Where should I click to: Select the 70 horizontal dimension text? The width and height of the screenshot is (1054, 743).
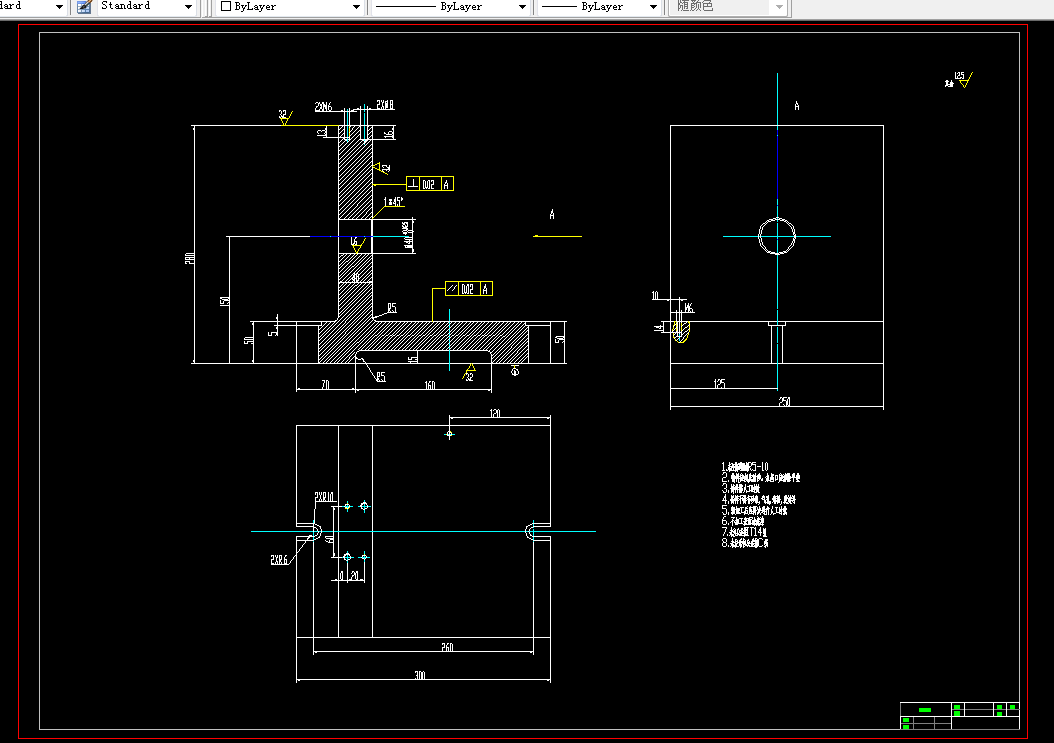pos(325,385)
